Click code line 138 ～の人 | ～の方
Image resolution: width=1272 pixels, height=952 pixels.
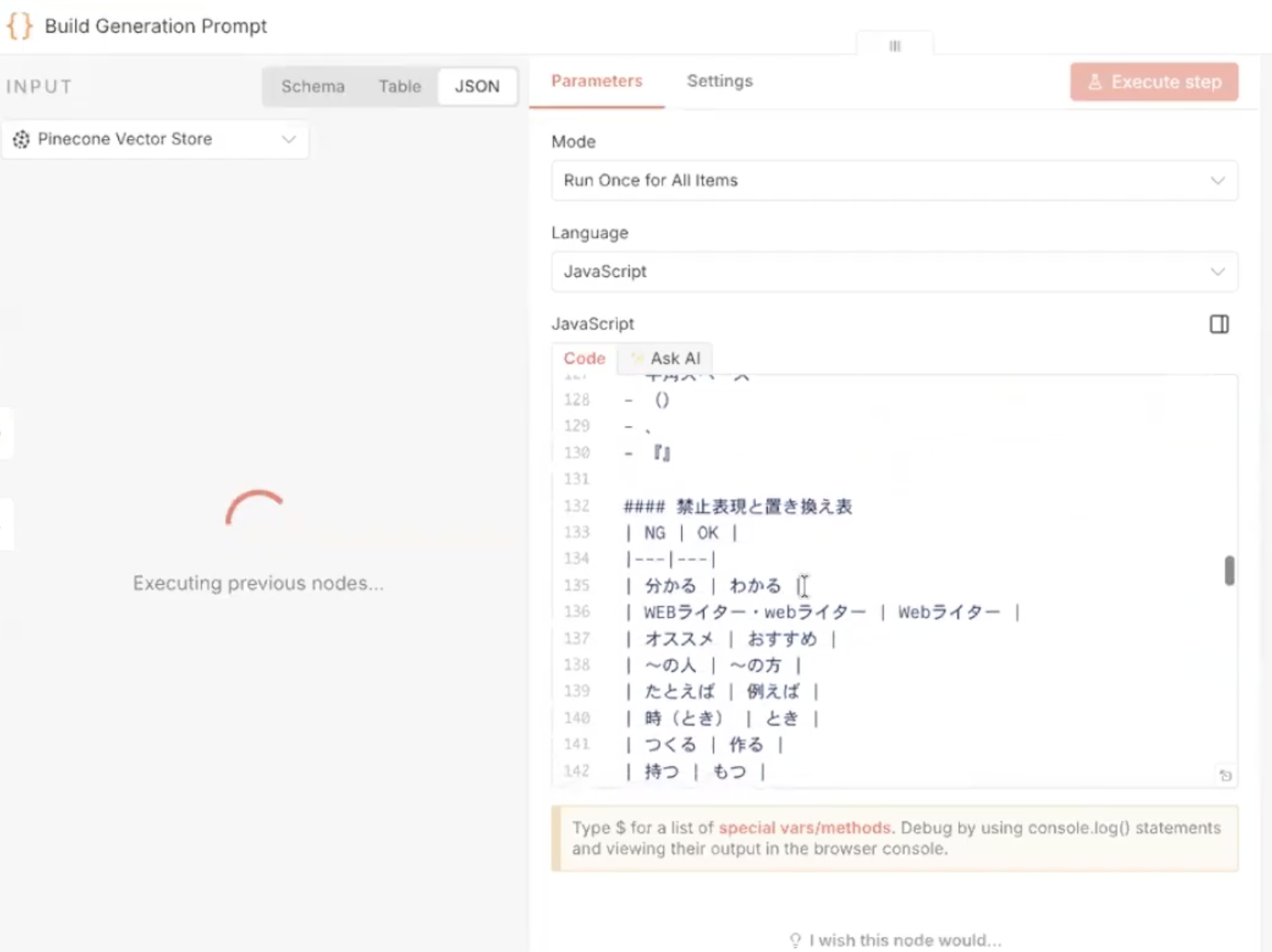coord(713,665)
